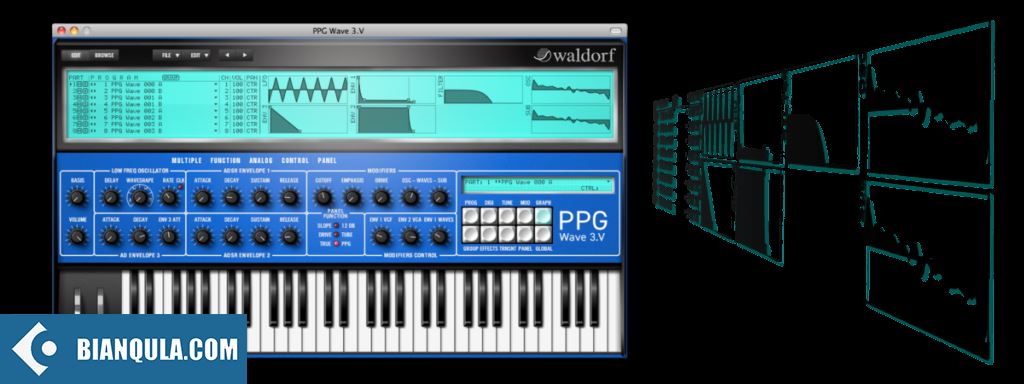Click the GLOBAL panel button
Viewport: 1024px width, 384px height.
point(543,234)
